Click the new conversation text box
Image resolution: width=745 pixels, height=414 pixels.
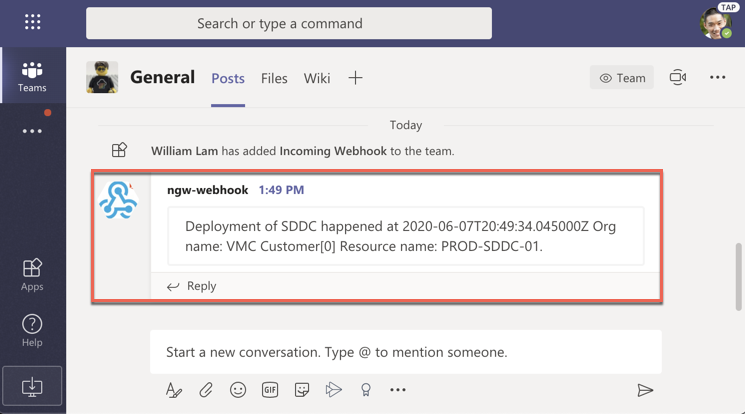[405, 352]
